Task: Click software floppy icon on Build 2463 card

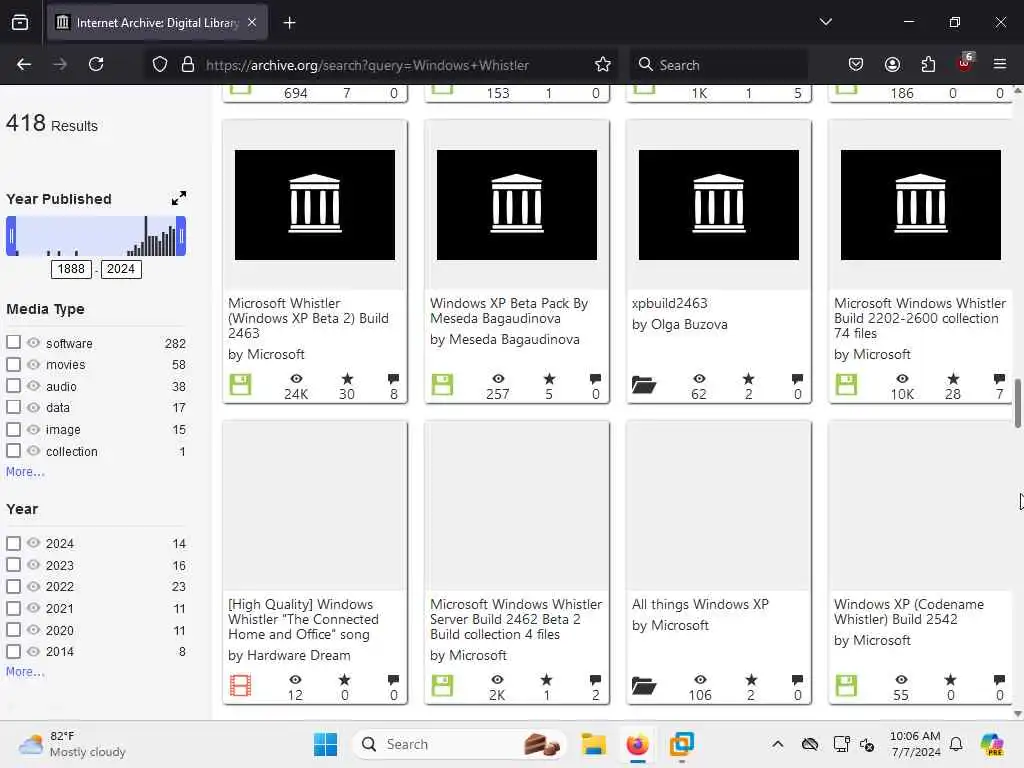Action: click(x=240, y=385)
